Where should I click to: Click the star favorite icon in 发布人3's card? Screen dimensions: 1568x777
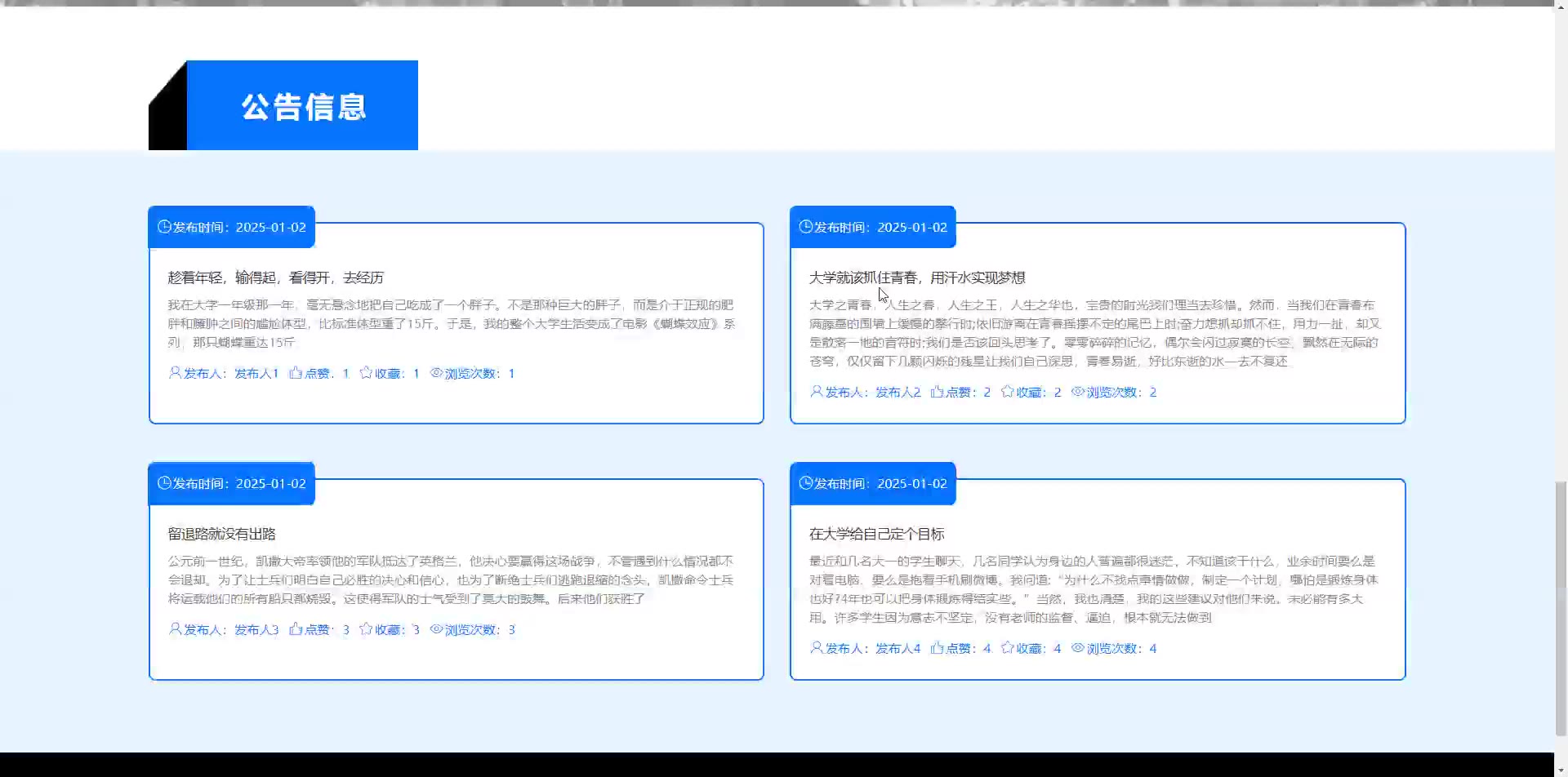click(x=366, y=629)
